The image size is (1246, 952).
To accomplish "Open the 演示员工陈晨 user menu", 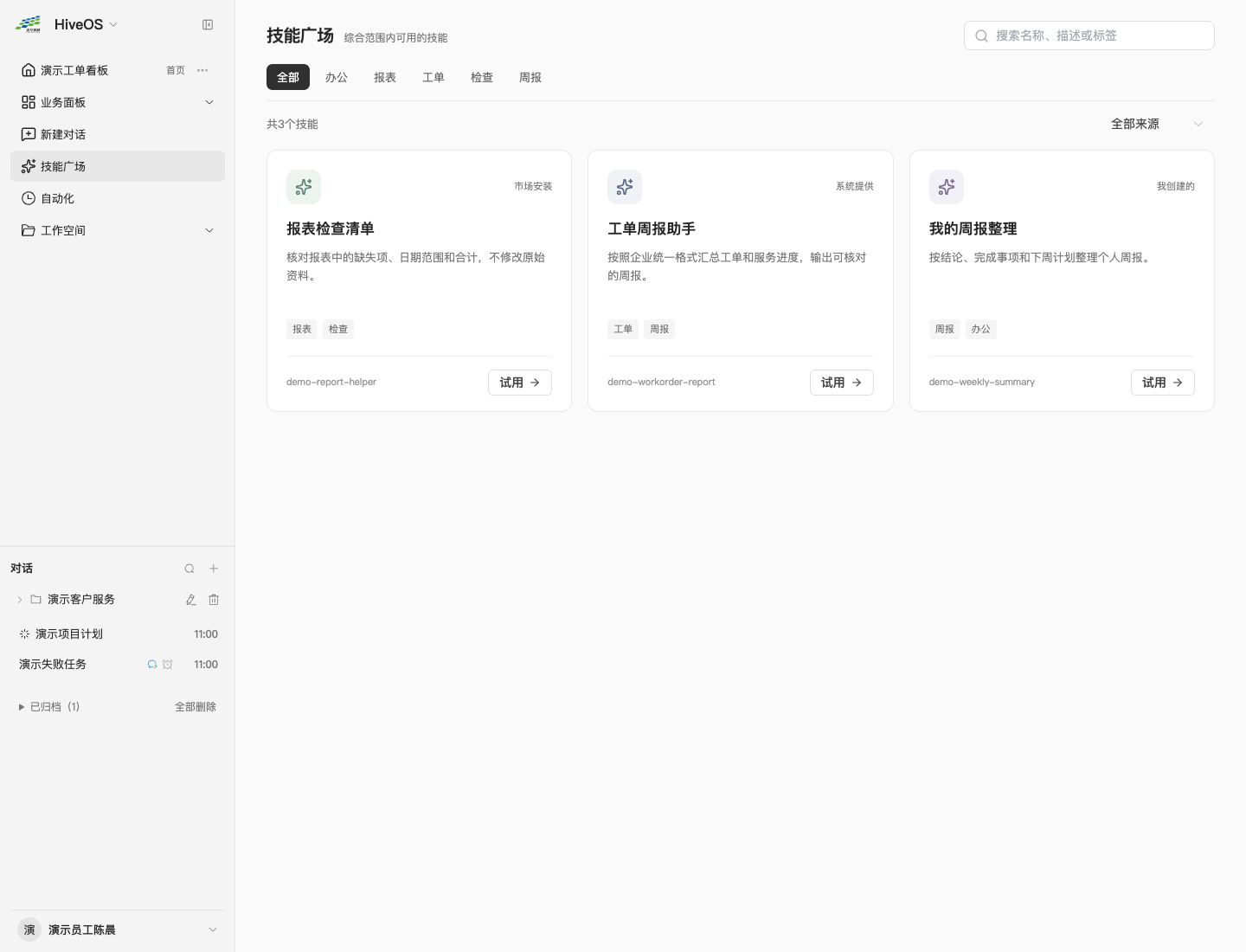I will coord(118,929).
